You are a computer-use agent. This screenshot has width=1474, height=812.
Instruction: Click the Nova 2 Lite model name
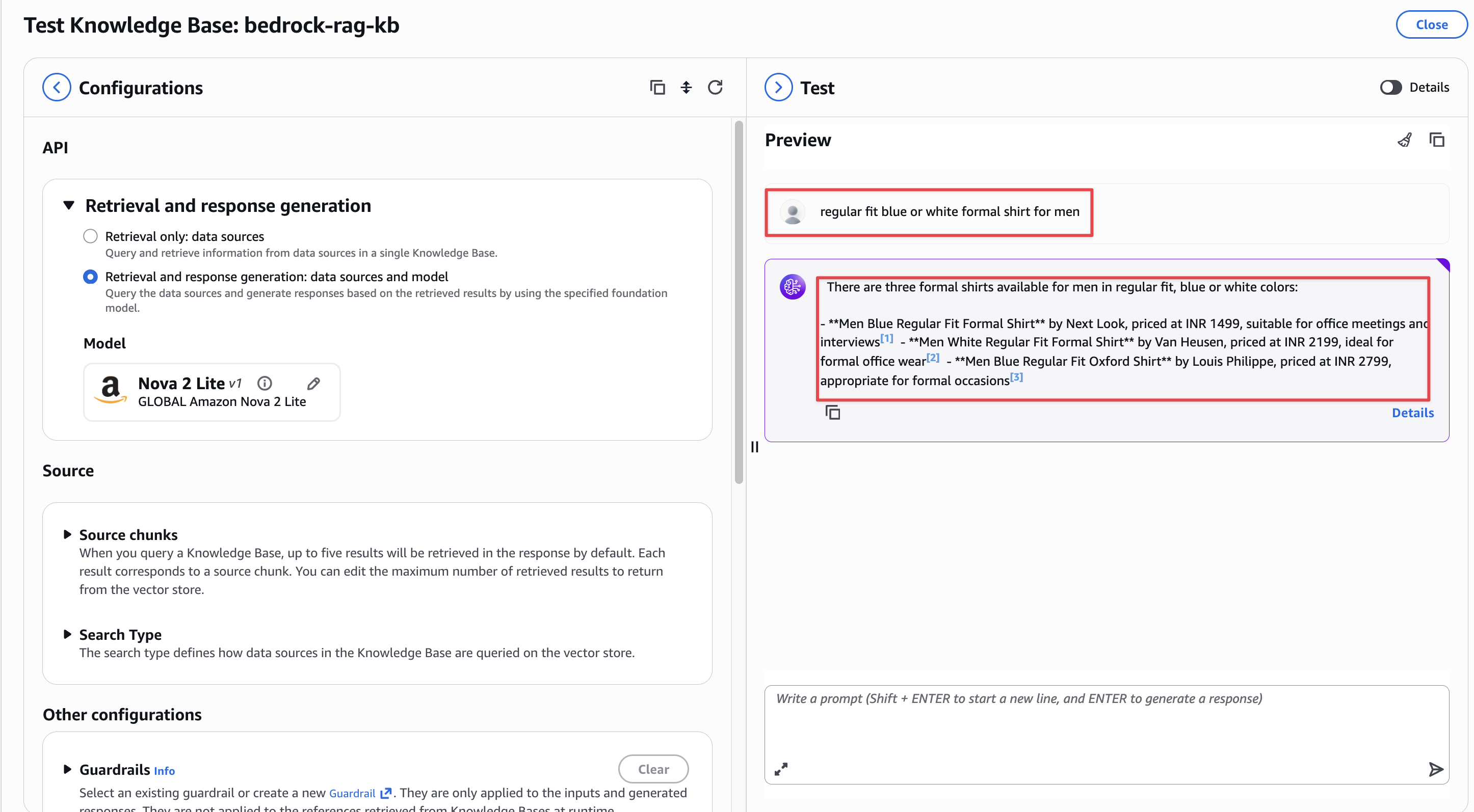click(x=181, y=383)
